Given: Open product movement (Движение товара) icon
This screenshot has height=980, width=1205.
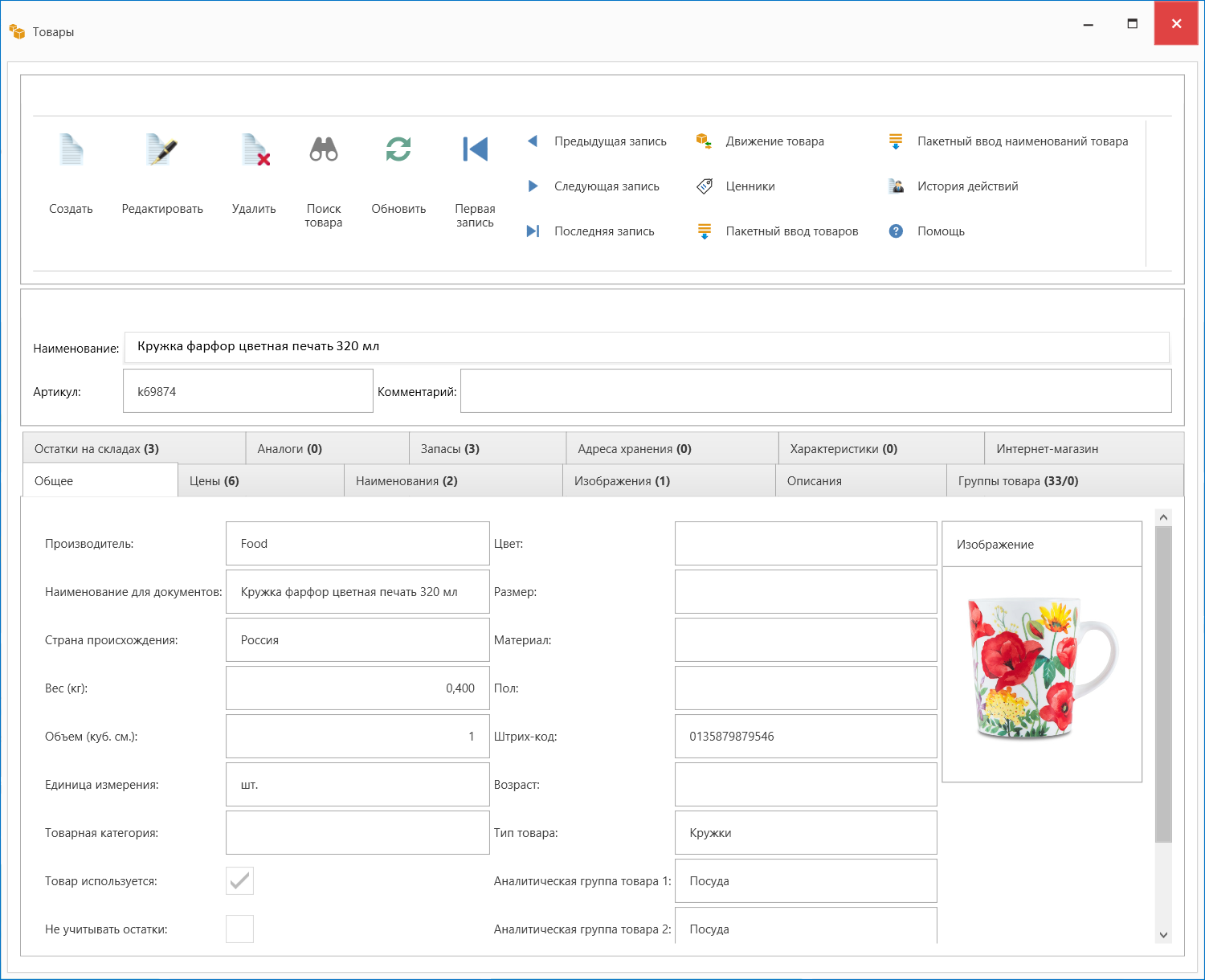Looking at the screenshot, I should (704, 141).
